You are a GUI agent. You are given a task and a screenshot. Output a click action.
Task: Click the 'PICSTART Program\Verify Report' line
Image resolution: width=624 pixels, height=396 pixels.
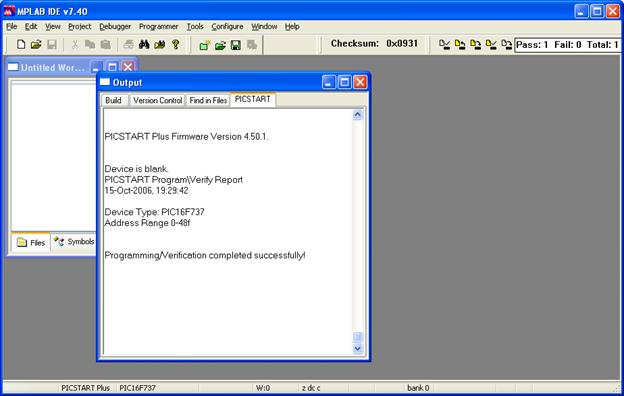pos(174,179)
